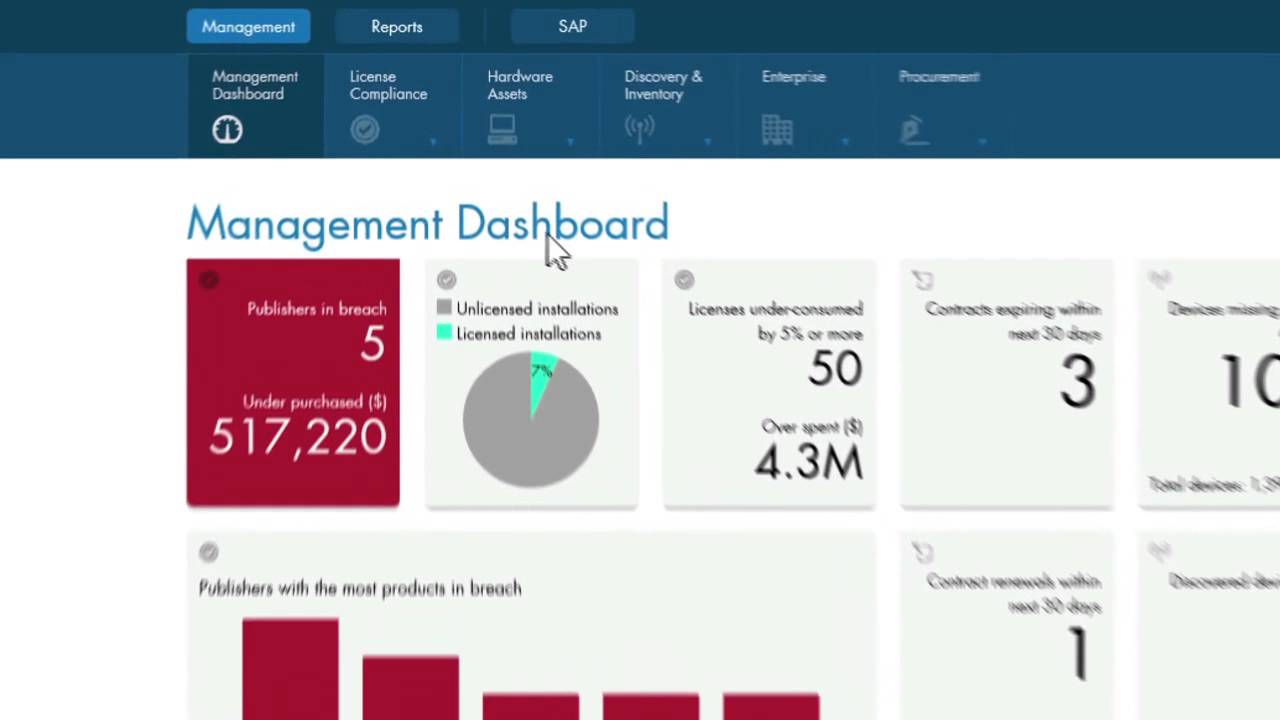Expand Enterprise dropdown arrow

(x=845, y=142)
